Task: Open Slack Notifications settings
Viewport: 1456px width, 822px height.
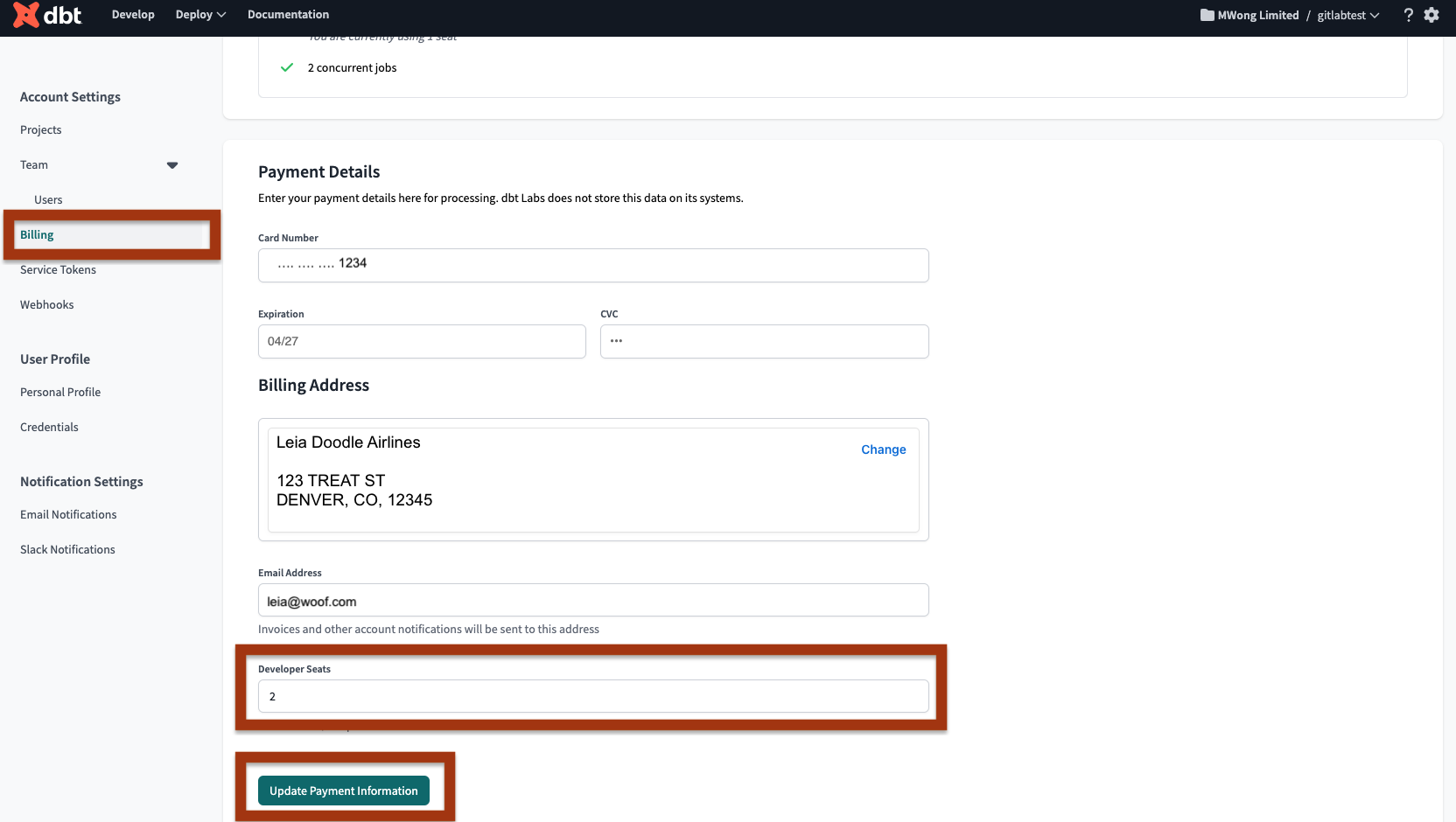Action: (67, 549)
